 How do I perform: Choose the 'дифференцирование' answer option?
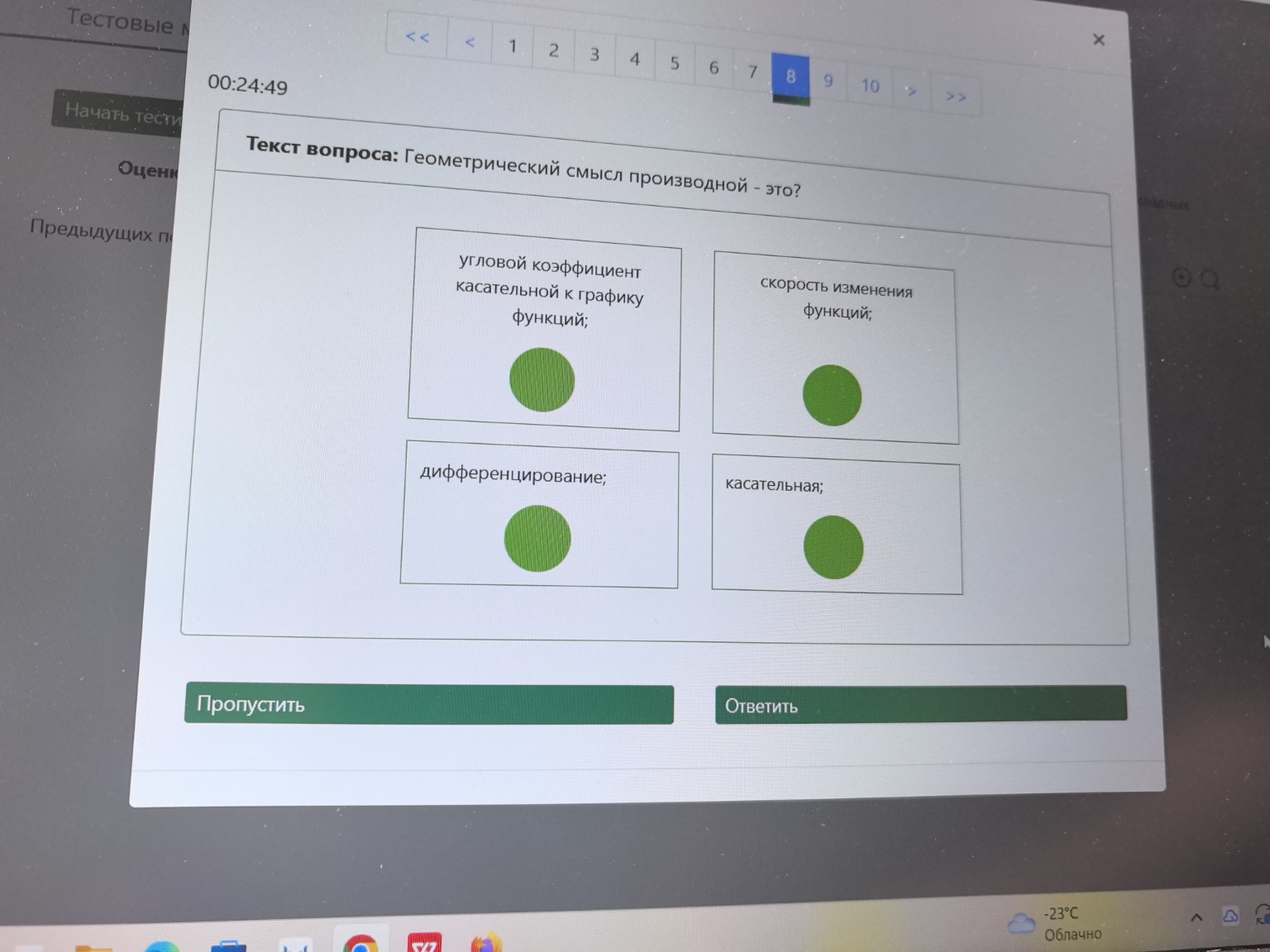pos(537,538)
